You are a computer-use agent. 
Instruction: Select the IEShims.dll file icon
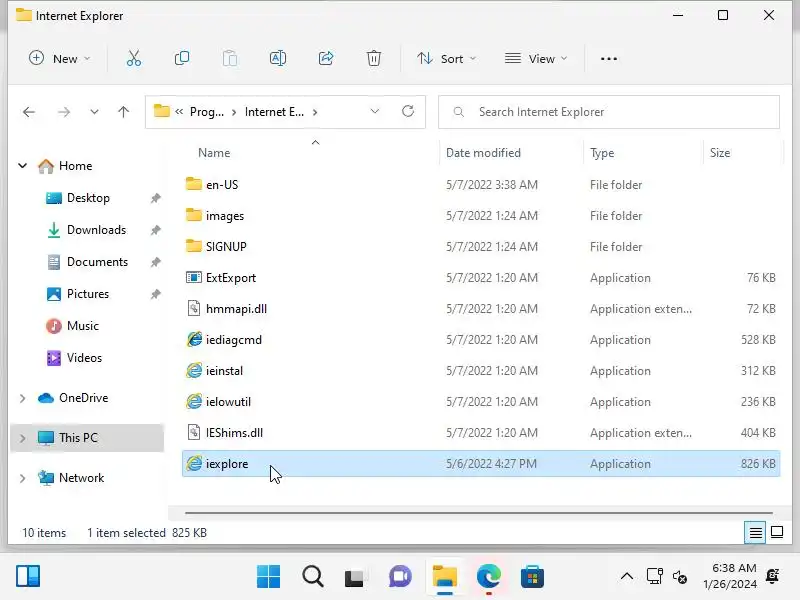194,432
